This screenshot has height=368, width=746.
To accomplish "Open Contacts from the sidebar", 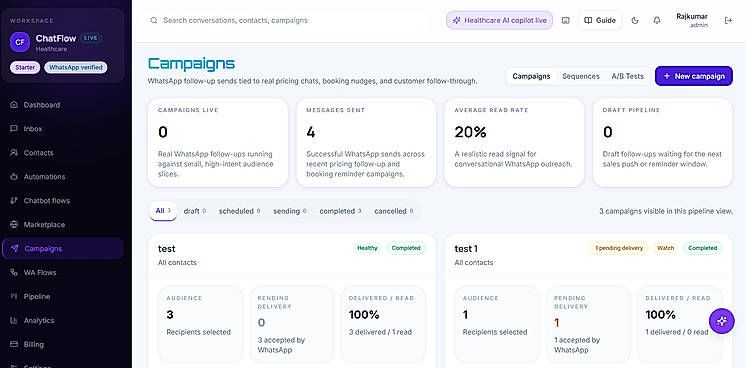I will [62, 153].
